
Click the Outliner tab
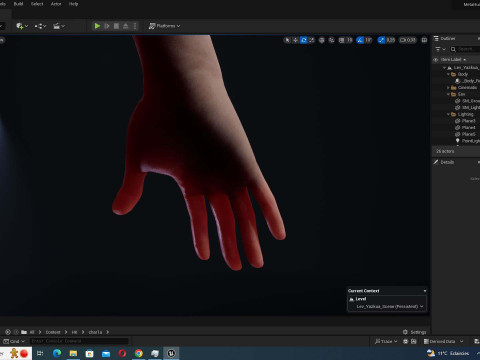point(445,39)
